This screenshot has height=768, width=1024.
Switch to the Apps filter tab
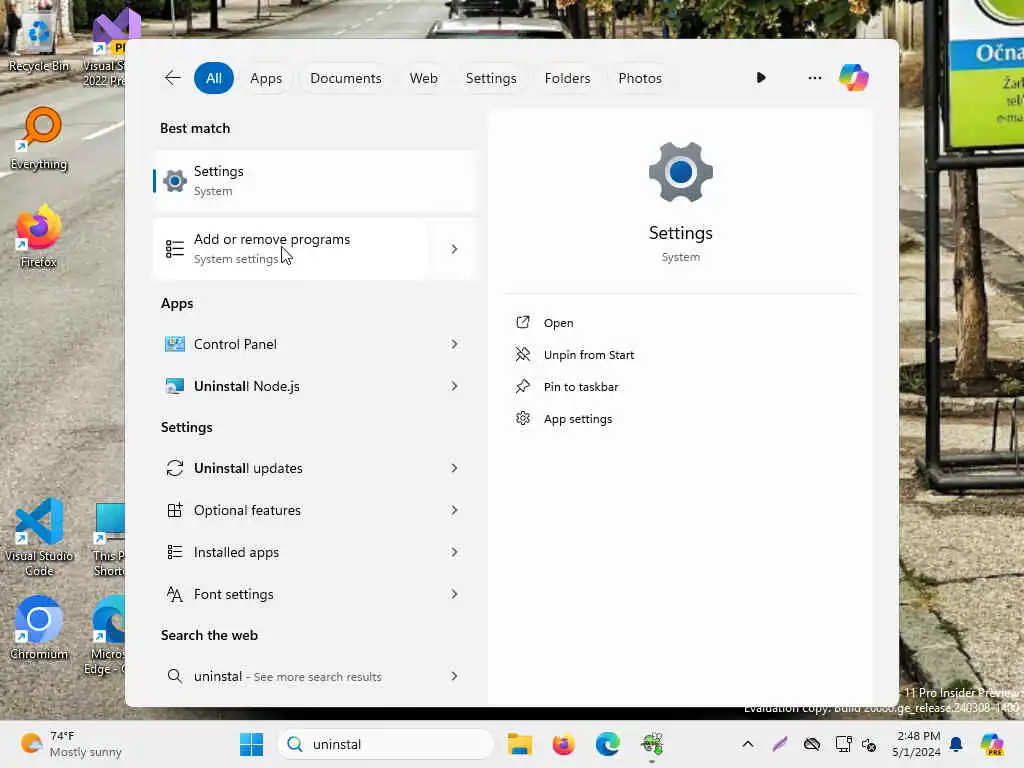coord(266,78)
